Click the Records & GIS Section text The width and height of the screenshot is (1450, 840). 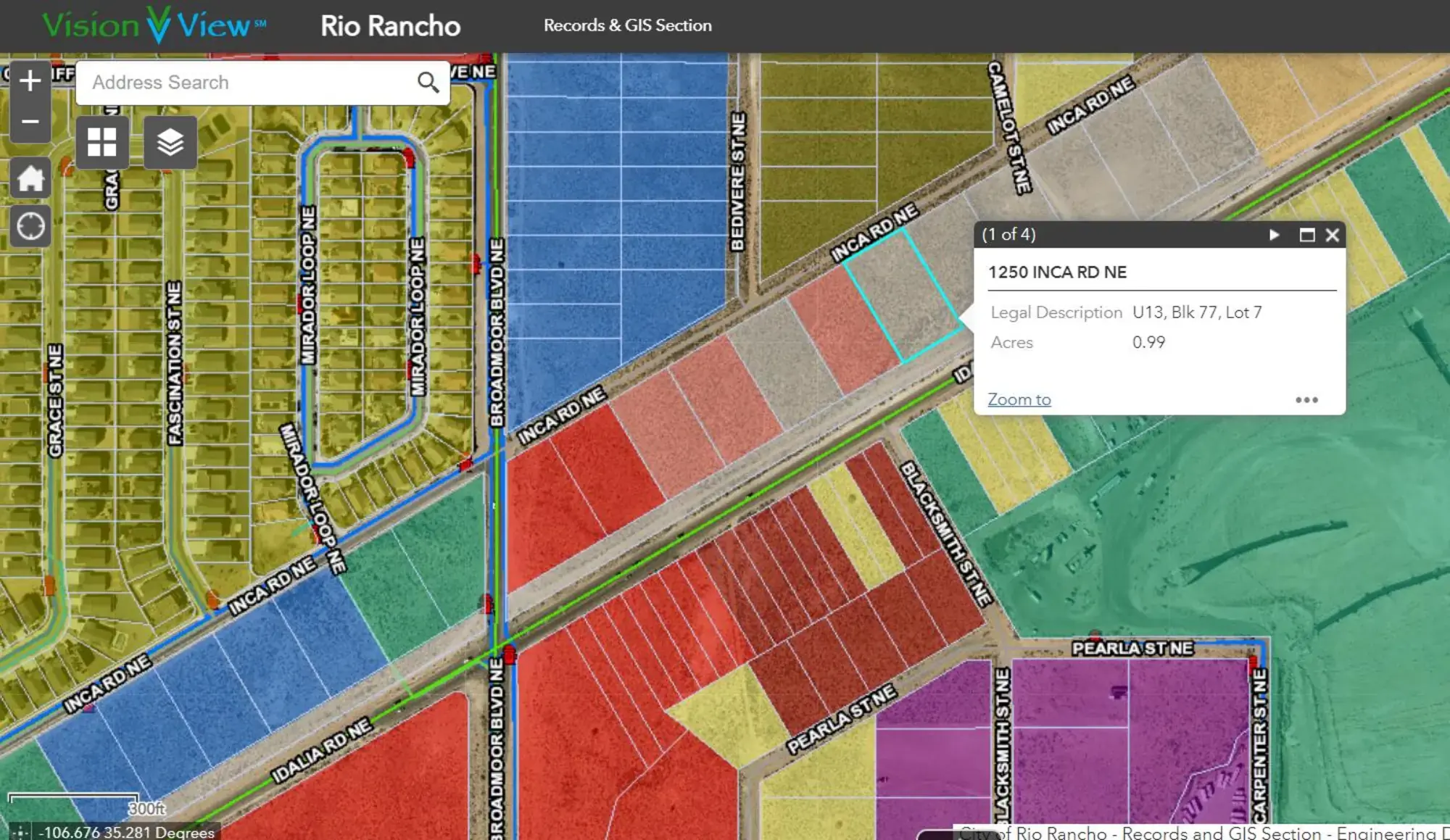pyautogui.click(x=627, y=25)
